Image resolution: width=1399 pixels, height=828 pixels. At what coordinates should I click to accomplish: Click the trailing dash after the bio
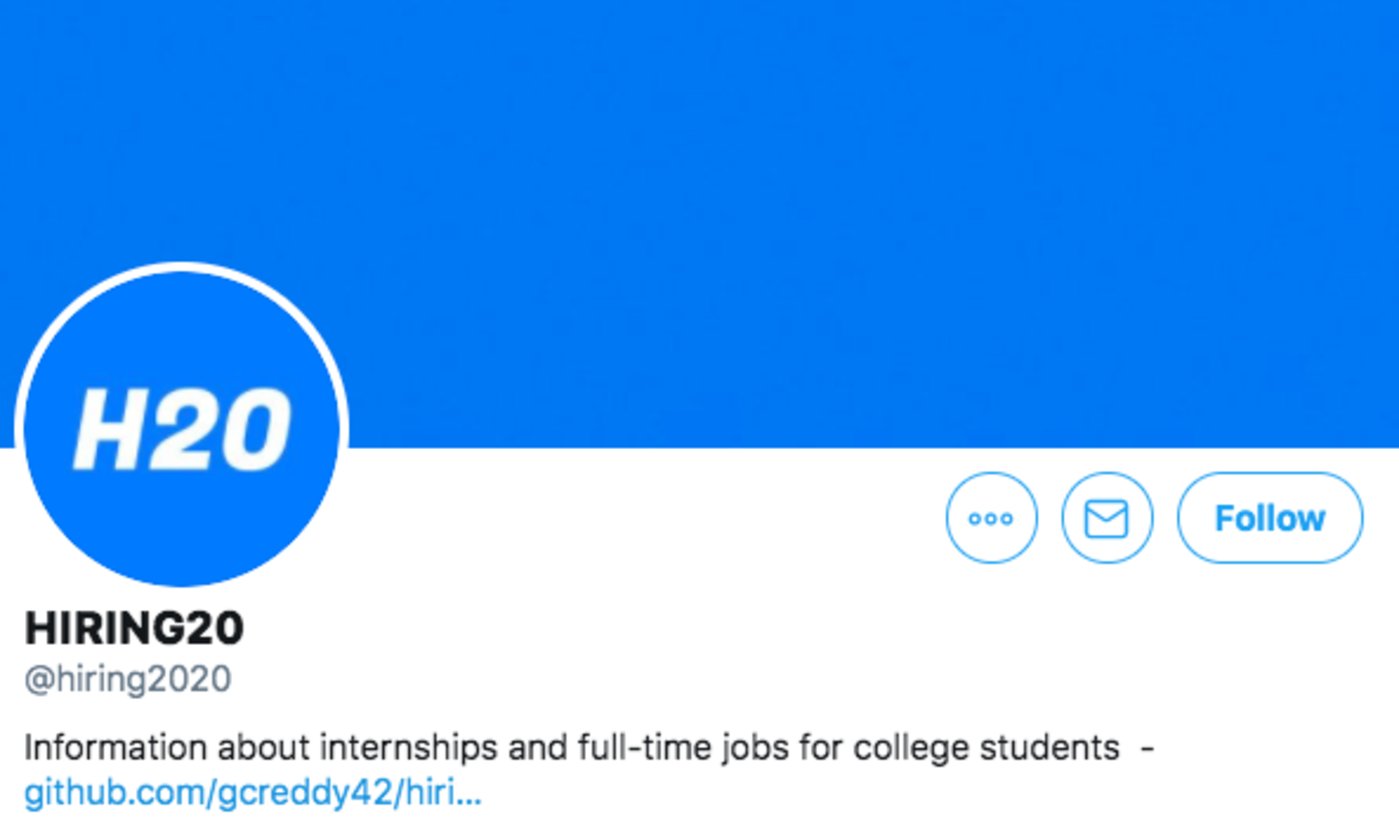[1148, 747]
